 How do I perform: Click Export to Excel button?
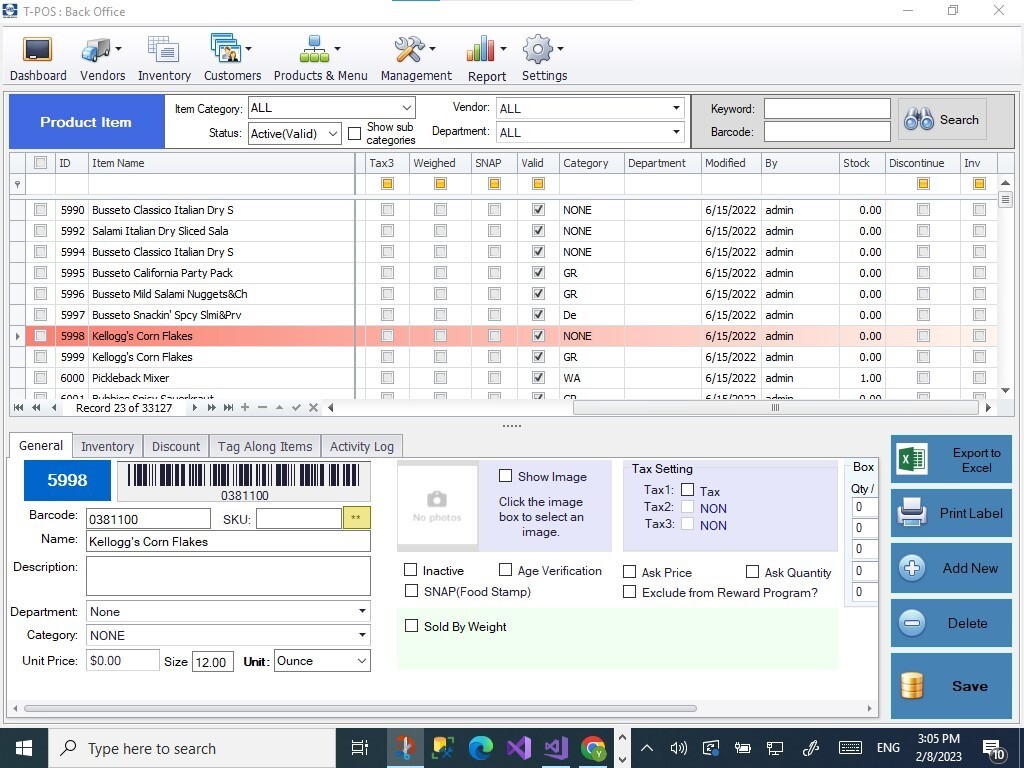pos(951,460)
